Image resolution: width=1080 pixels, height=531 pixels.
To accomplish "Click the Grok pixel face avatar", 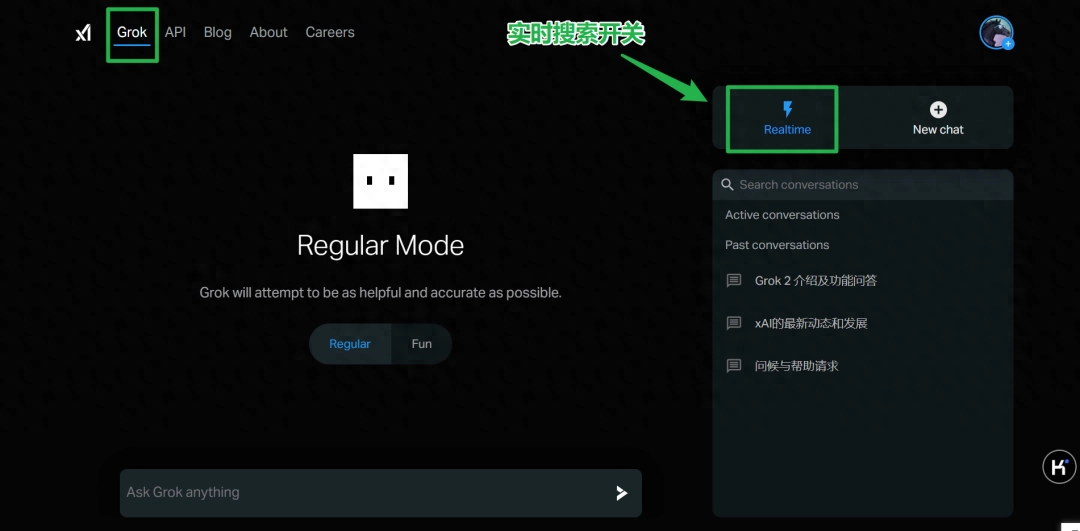I will (x=380, y=181).
